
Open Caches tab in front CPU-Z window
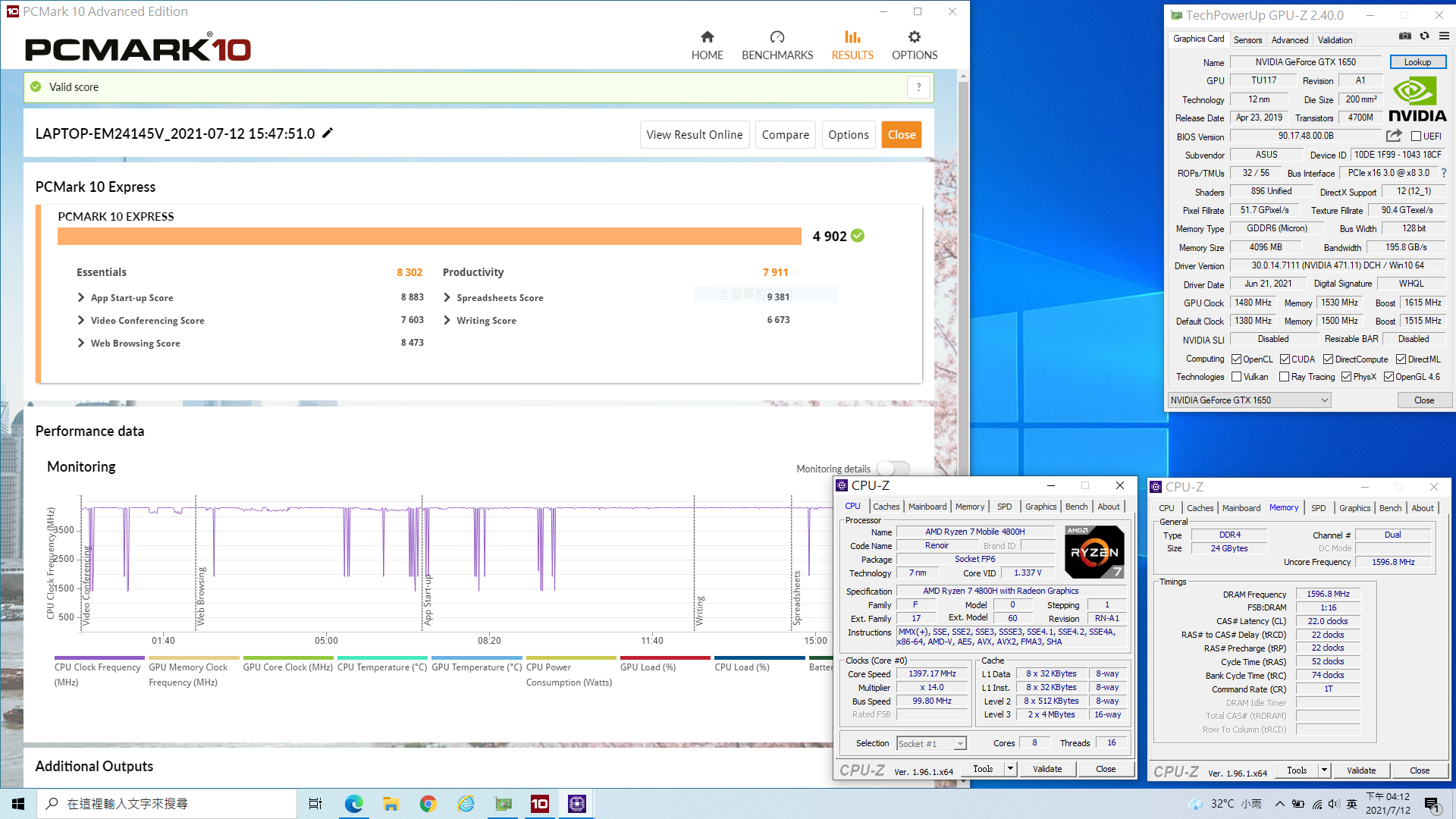click(x=886, y=507)
